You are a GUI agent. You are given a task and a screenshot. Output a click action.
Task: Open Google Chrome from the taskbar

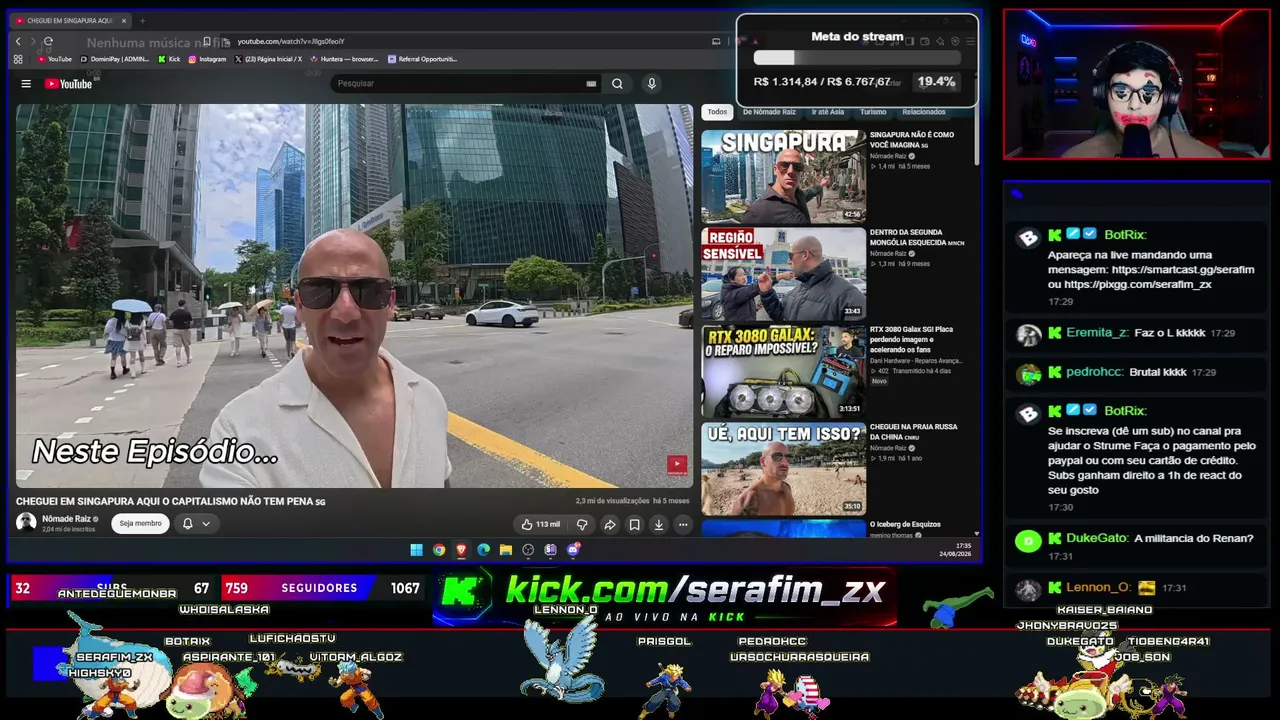coord(439,550)
